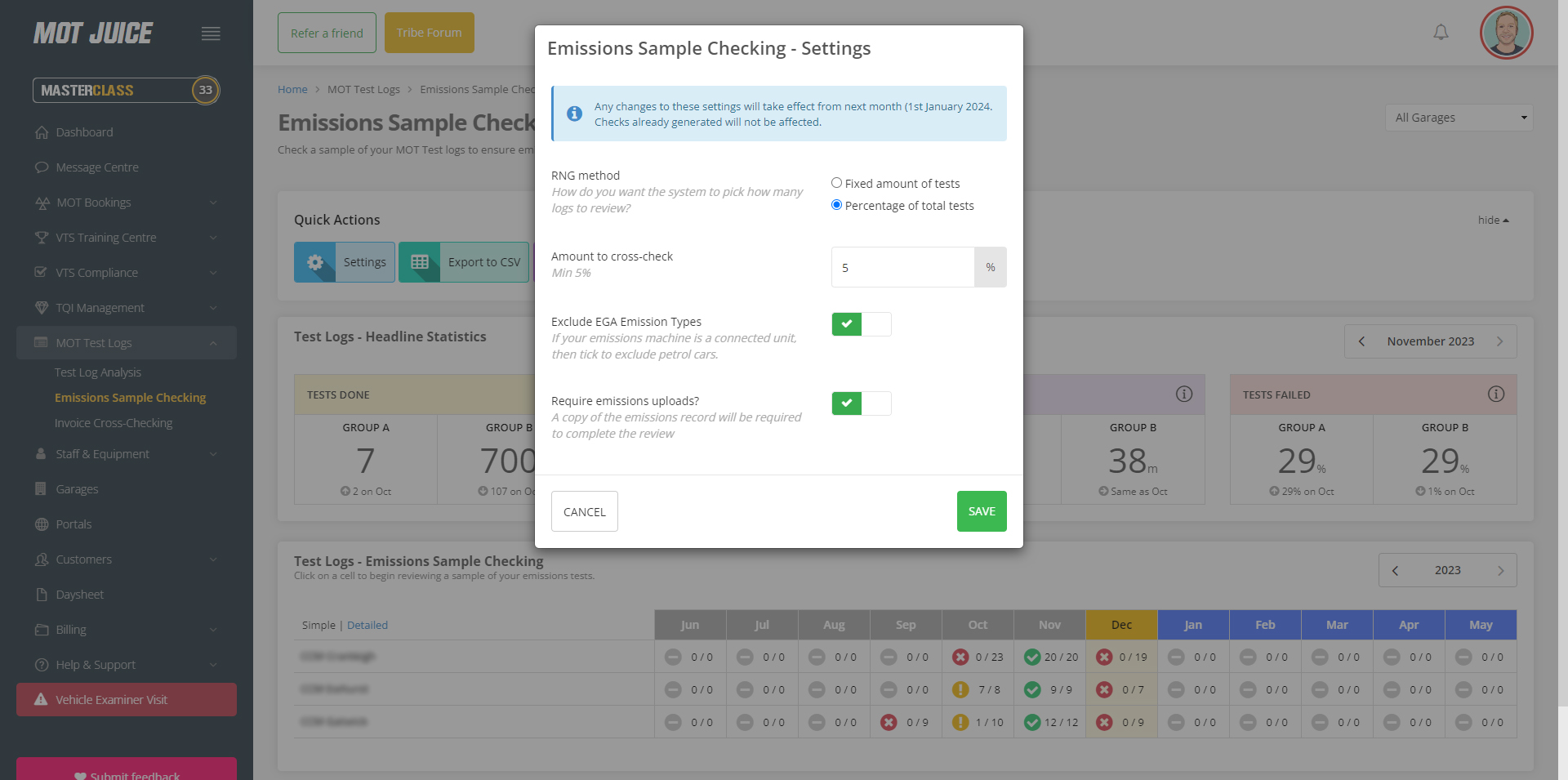Click Refer a friend button
The image size is (1568, 780).
(x=327, y=33)
